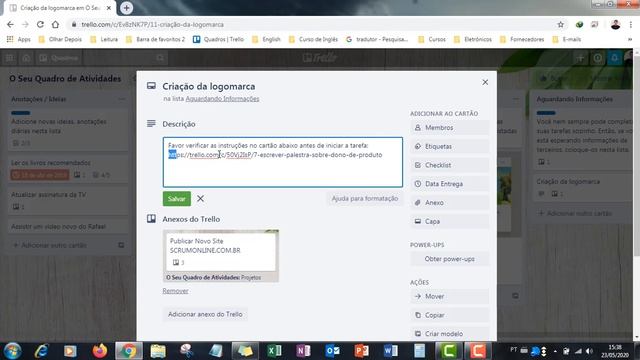Open the Quadros | Trello bookmark
The width and height of the screenshot is (640, 360).
click(218, 39)
